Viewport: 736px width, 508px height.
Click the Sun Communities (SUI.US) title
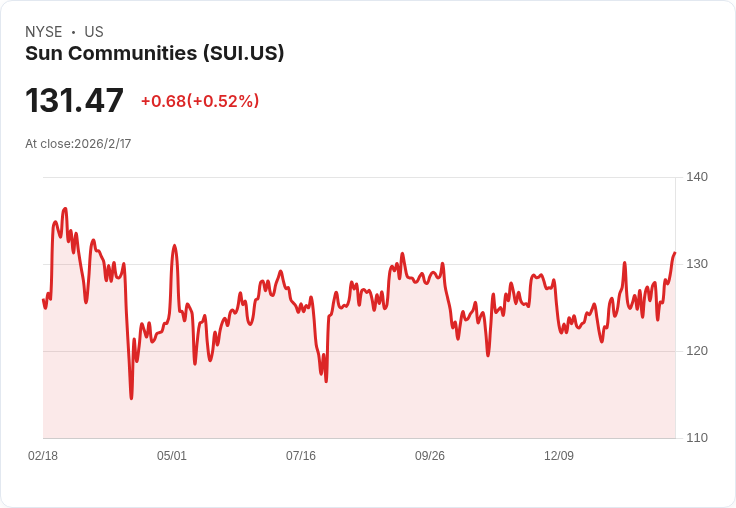[x=155, y=54]
